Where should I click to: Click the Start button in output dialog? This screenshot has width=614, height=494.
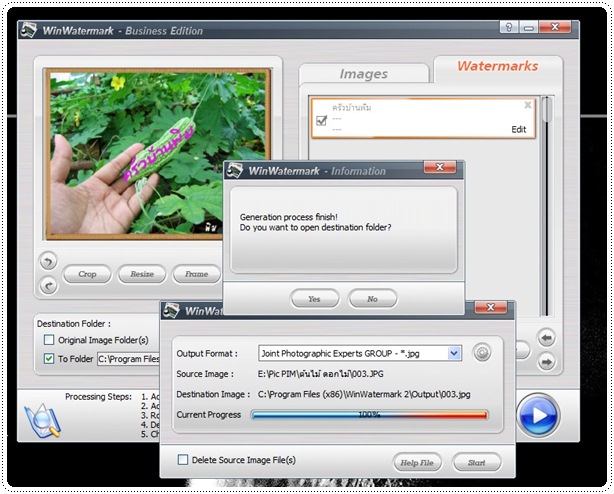477,463
